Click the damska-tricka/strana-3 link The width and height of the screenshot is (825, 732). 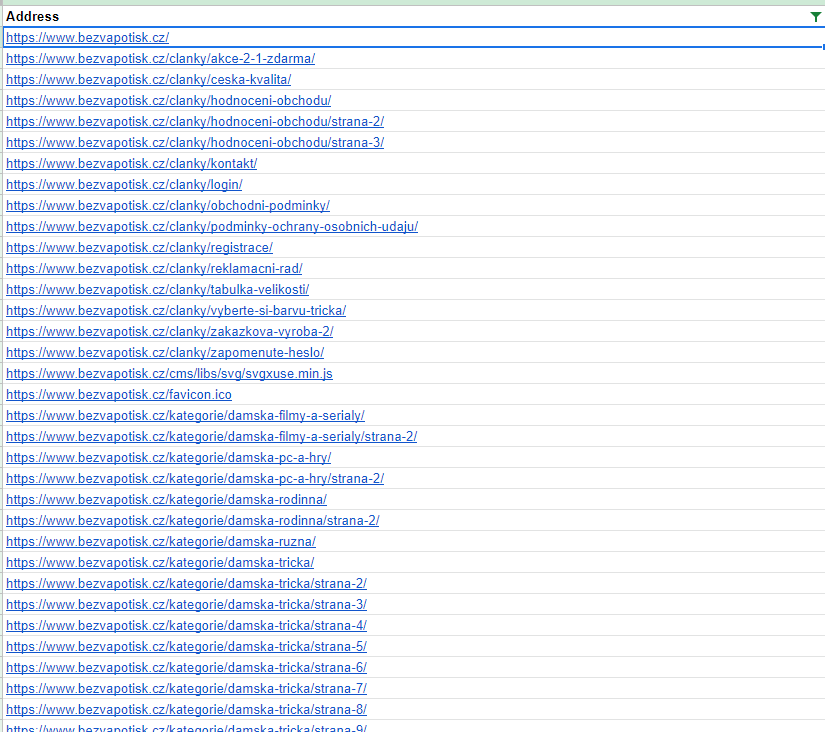coord(186,605)
